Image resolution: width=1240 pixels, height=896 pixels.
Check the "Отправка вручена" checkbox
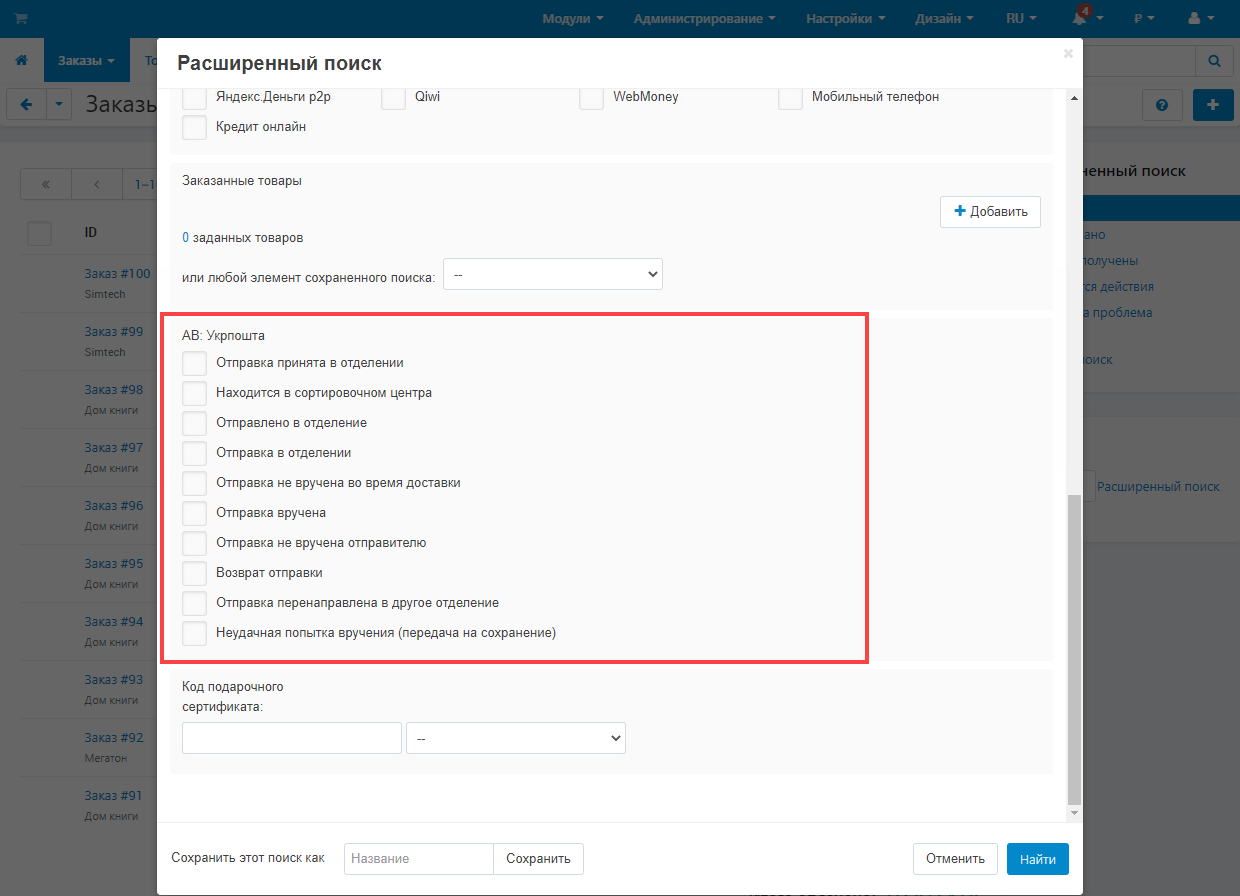(x=195, y=513)
